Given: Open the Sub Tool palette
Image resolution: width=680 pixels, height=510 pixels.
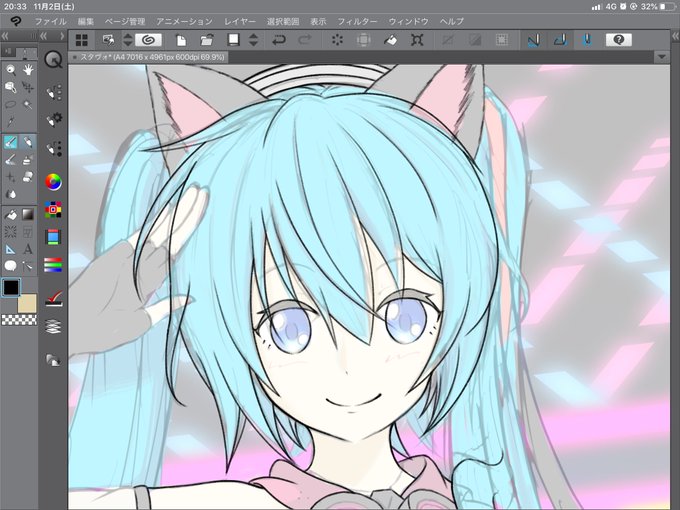Looking at the screenshot, I should point(53,92).
